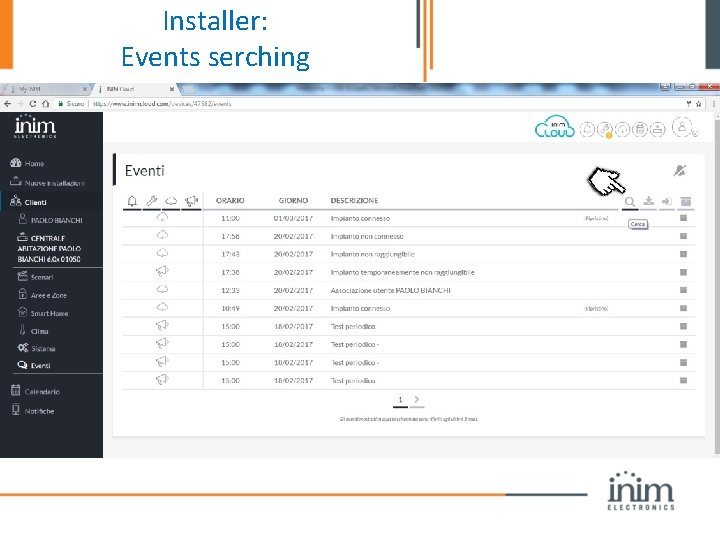This screenshot has height=540, width=720.
Task: Switch to the INIM Cloud browser tab
Action: click(134, 89)
